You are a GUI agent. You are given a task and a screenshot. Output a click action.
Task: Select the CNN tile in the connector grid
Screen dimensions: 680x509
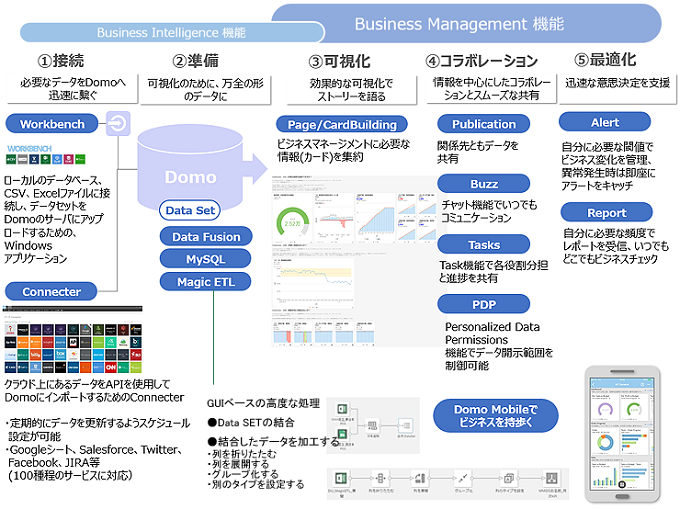click(111, 367)
